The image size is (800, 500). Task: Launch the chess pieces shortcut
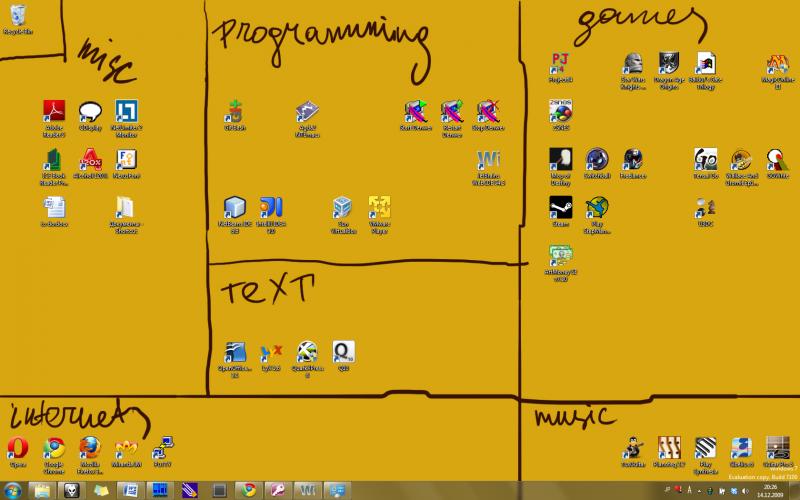[706, 208]
